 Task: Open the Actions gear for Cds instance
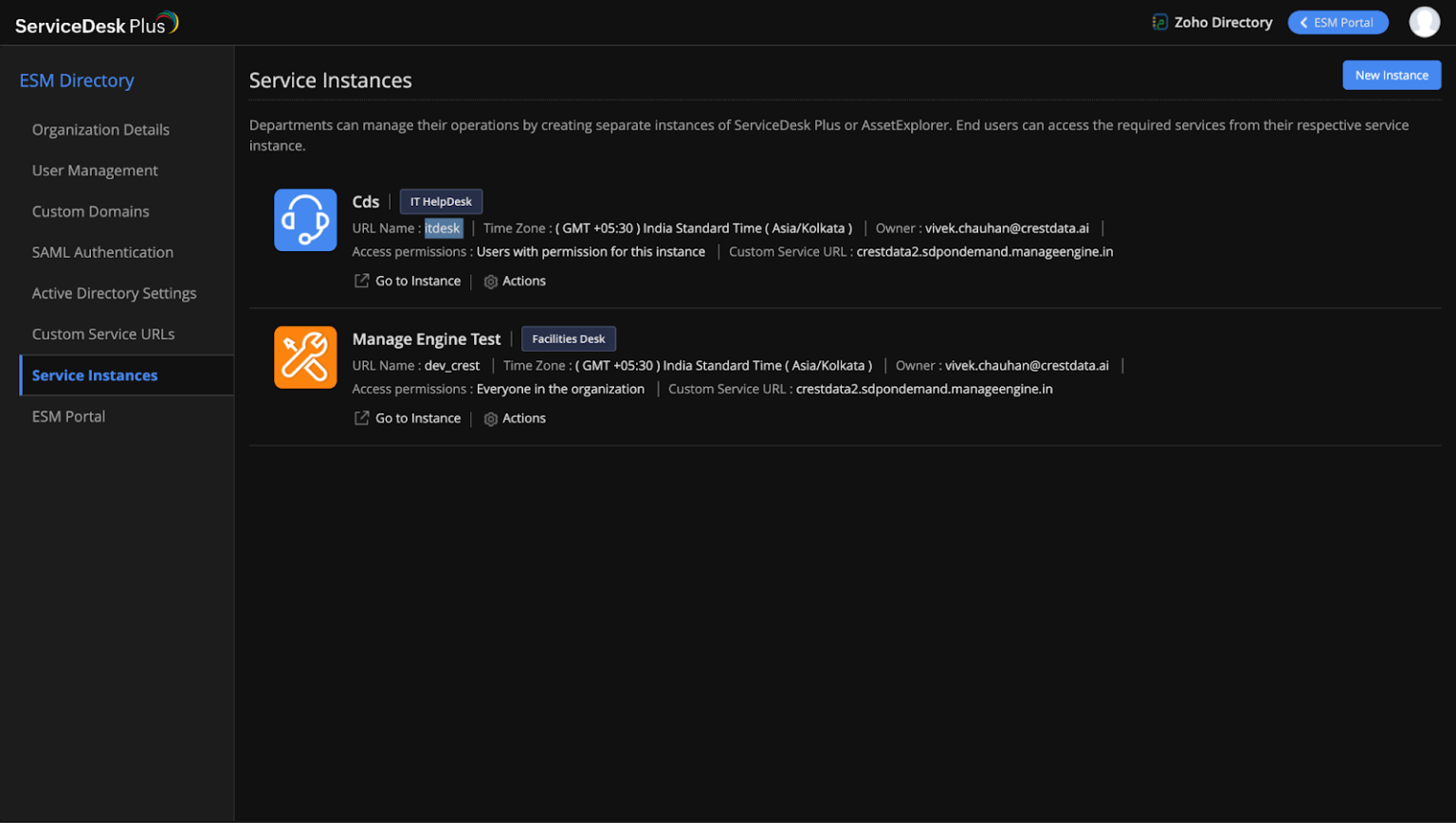click(x=490, y=281)
